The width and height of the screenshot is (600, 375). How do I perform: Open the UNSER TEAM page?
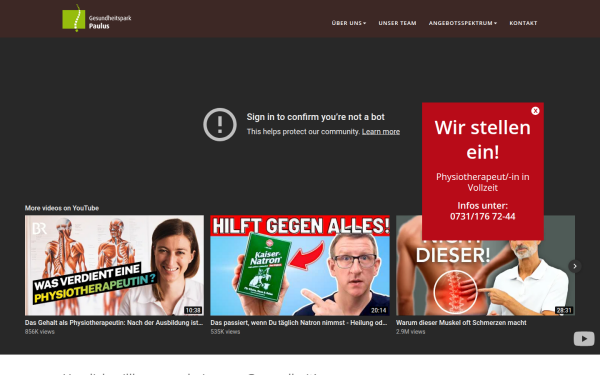(x=397, y=23)
